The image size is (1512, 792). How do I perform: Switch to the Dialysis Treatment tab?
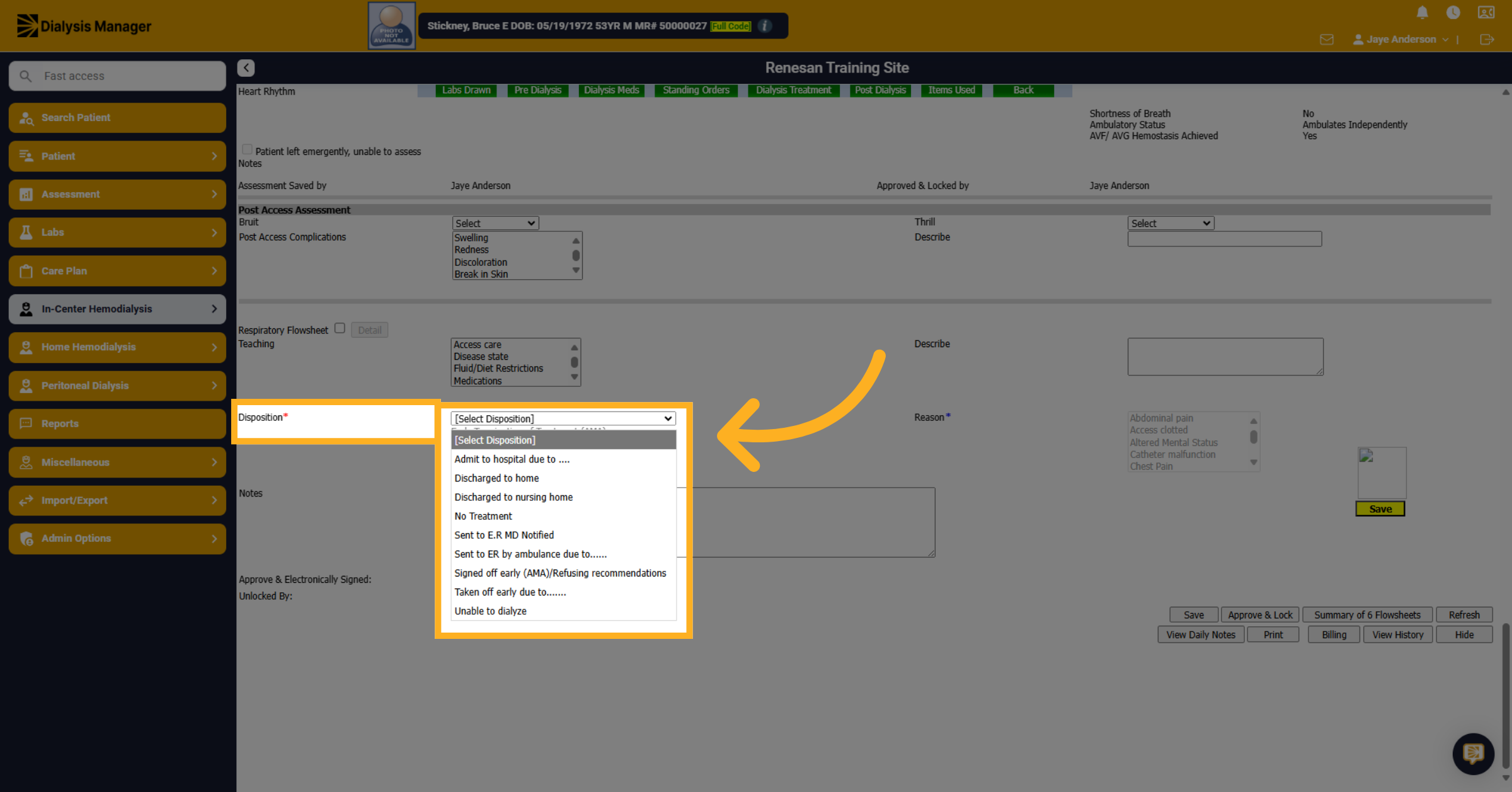pos(793,90)
